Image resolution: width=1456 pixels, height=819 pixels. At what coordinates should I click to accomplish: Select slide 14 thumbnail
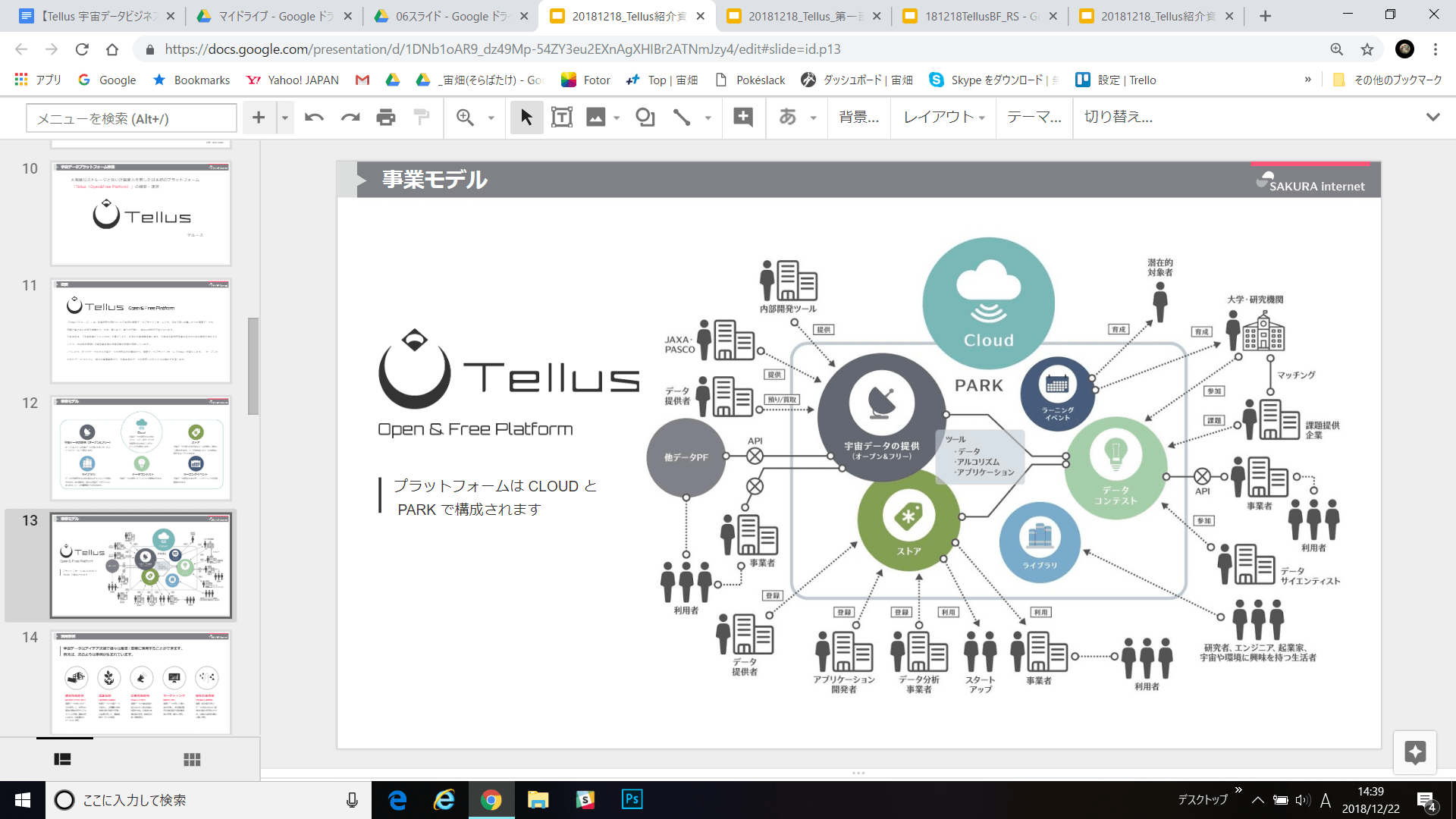coord(141,682)
